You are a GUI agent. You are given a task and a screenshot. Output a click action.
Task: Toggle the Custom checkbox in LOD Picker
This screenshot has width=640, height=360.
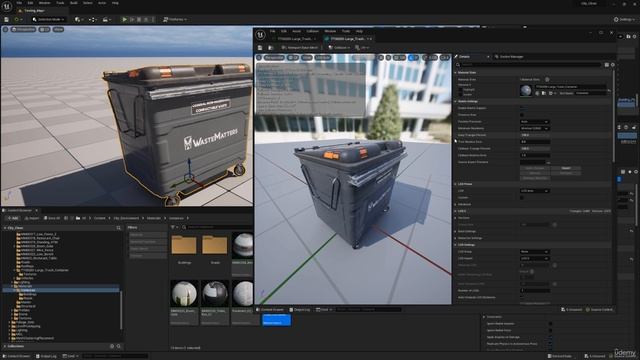[x=522, y=198]
